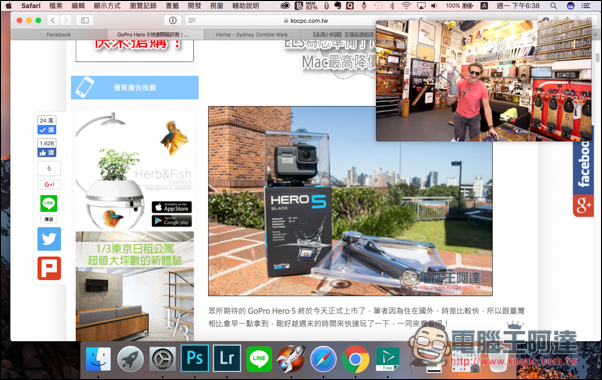Open the volume control in menu bar
Viewport: 602px width, 380px height.
(434, 5)
